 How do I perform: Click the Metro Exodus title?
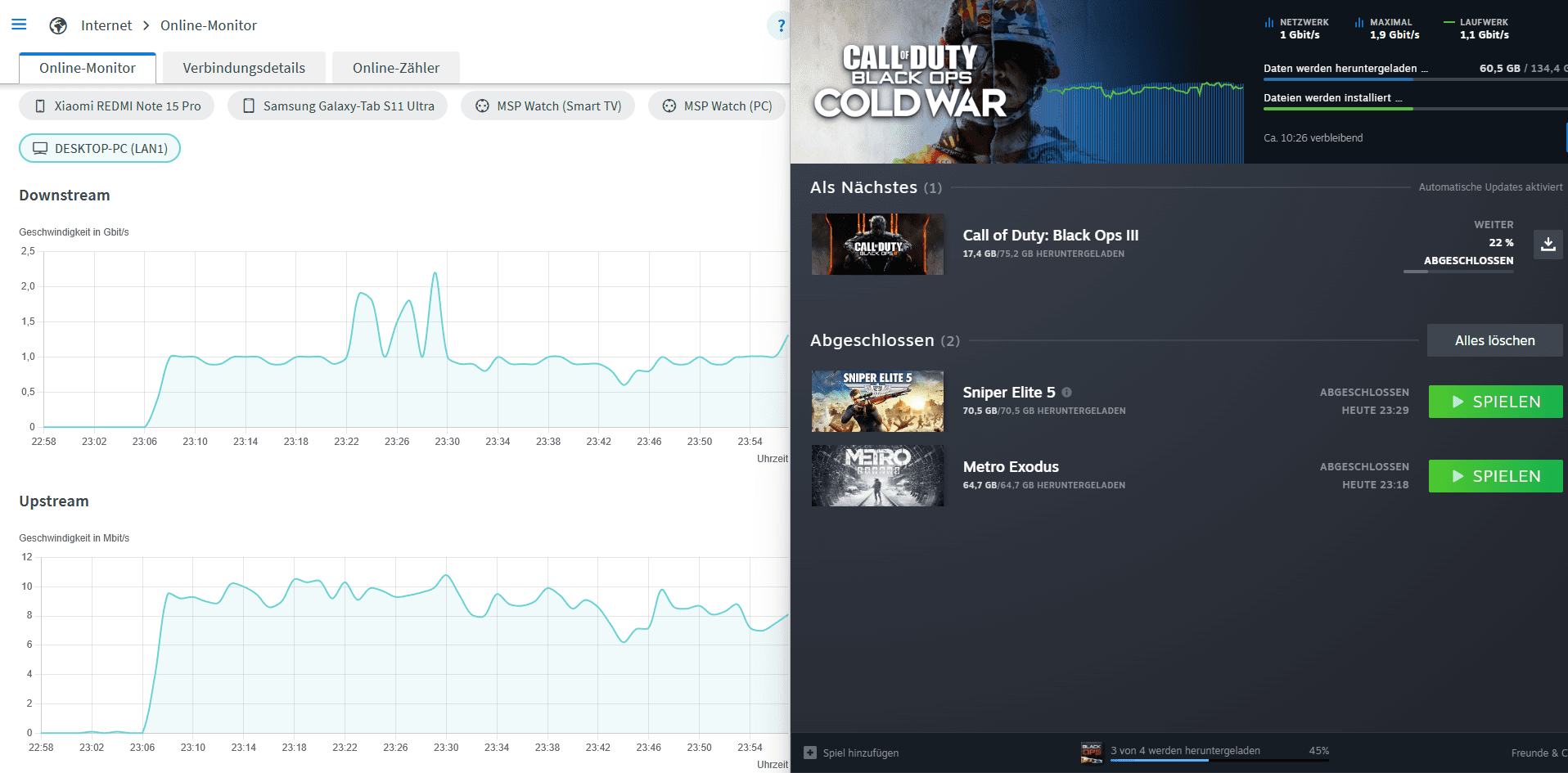pos(1011,467)
